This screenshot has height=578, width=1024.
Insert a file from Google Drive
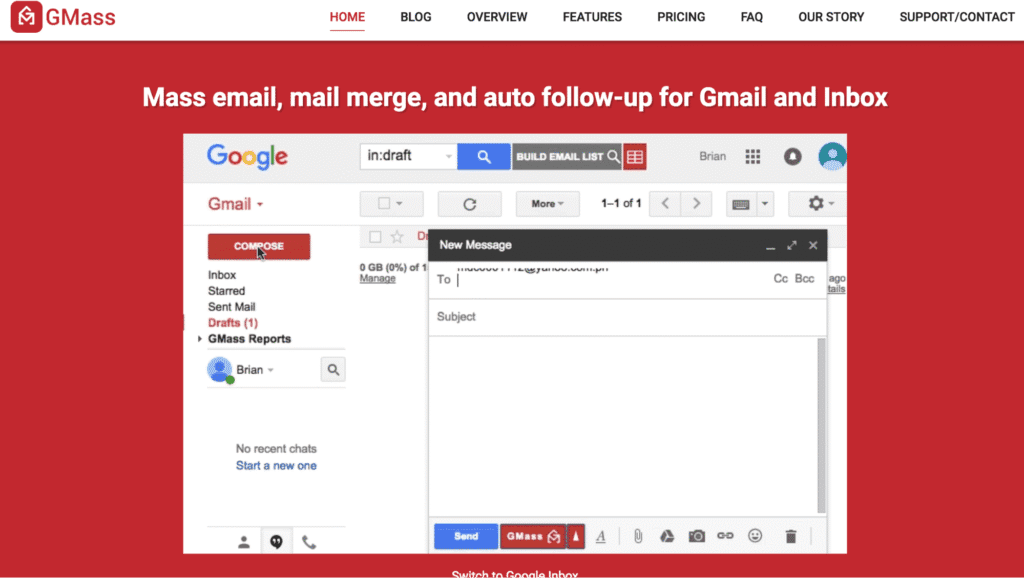click(x=668, y=536)
